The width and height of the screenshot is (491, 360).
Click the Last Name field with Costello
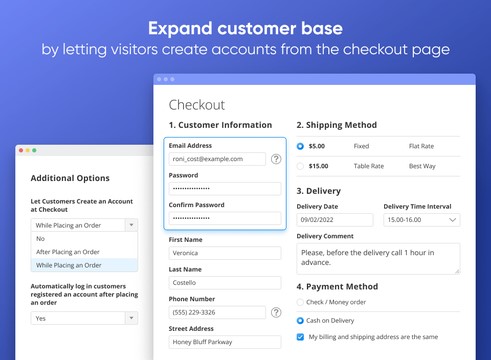(225, 283)
